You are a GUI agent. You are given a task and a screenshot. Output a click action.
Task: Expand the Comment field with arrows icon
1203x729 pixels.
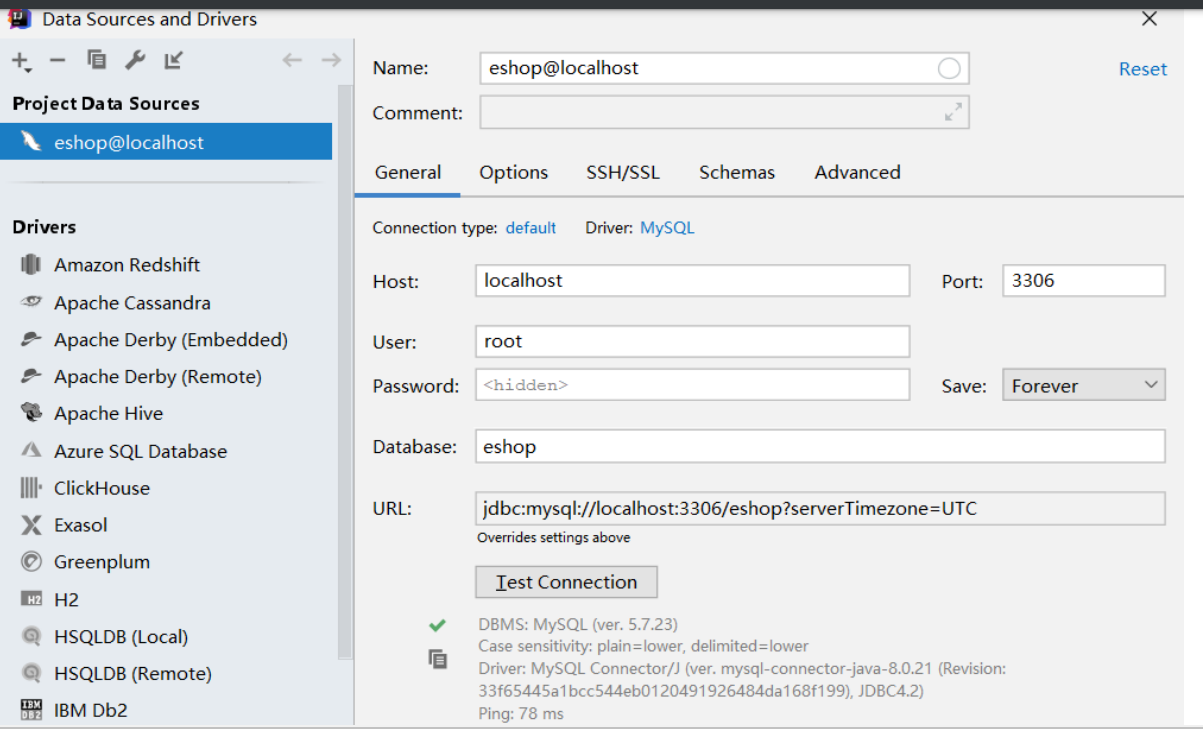pyautogui.click(x=953, y=112)
